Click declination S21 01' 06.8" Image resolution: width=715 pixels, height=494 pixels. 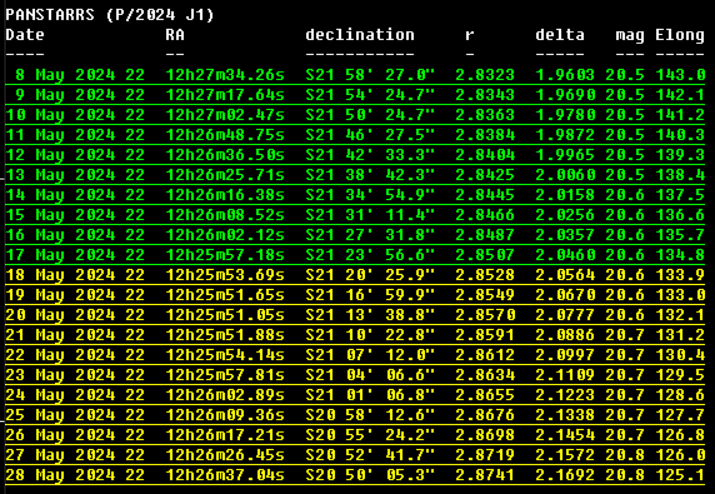click(x=370, y=395)
